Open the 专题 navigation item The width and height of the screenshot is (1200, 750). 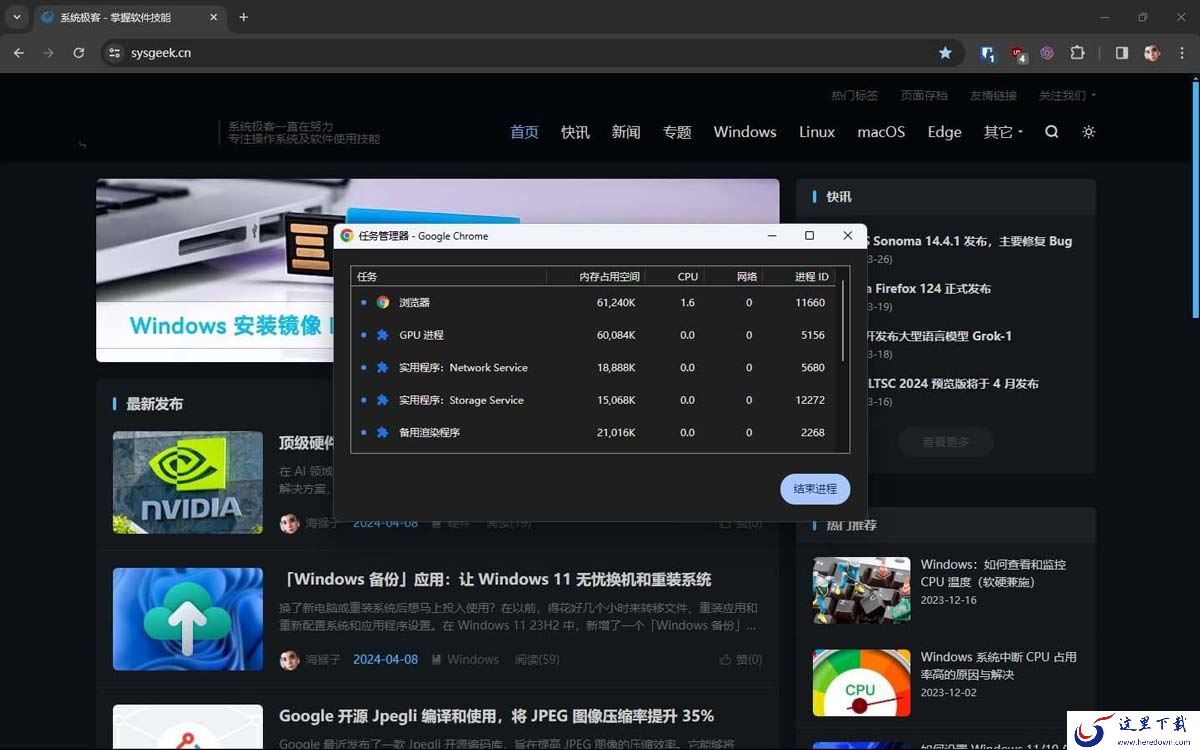tap(677, 132)
